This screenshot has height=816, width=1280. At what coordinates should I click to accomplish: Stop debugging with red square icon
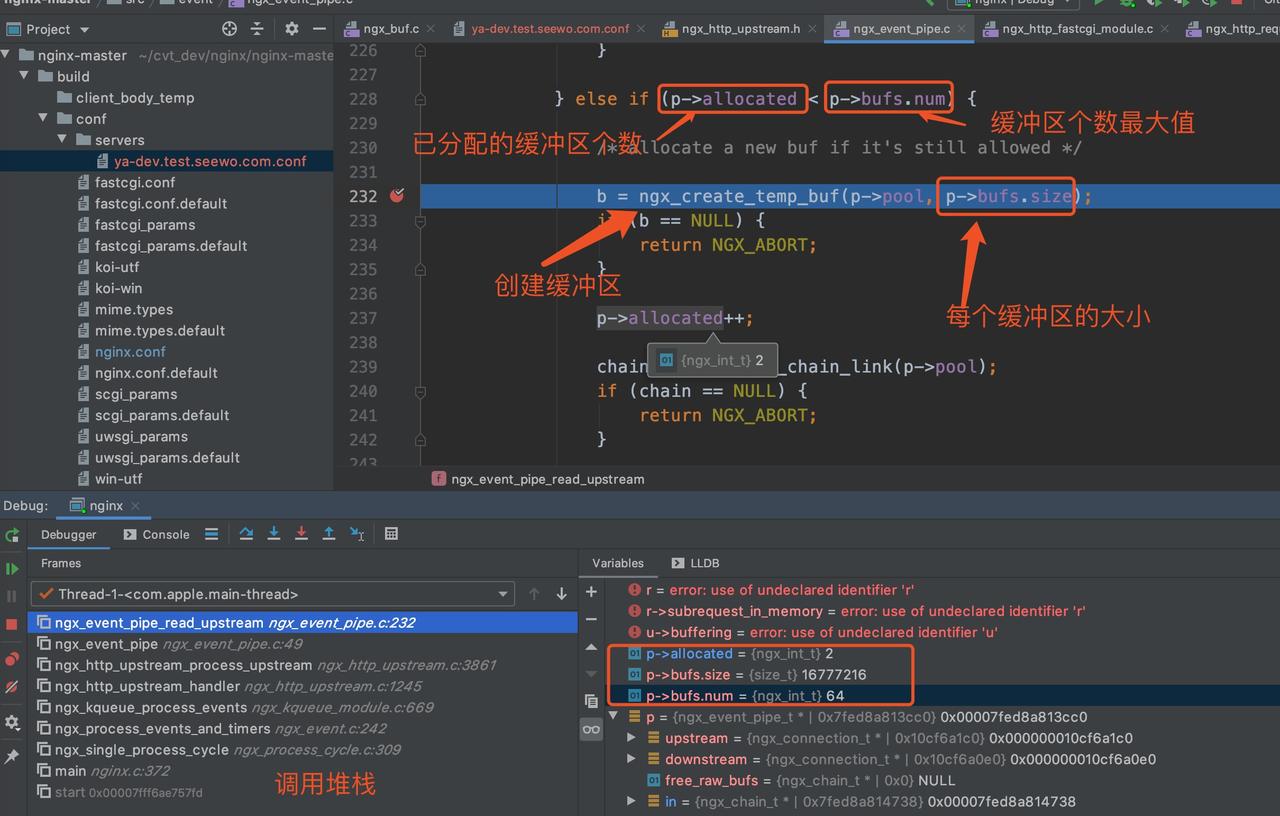coord(12,624)
